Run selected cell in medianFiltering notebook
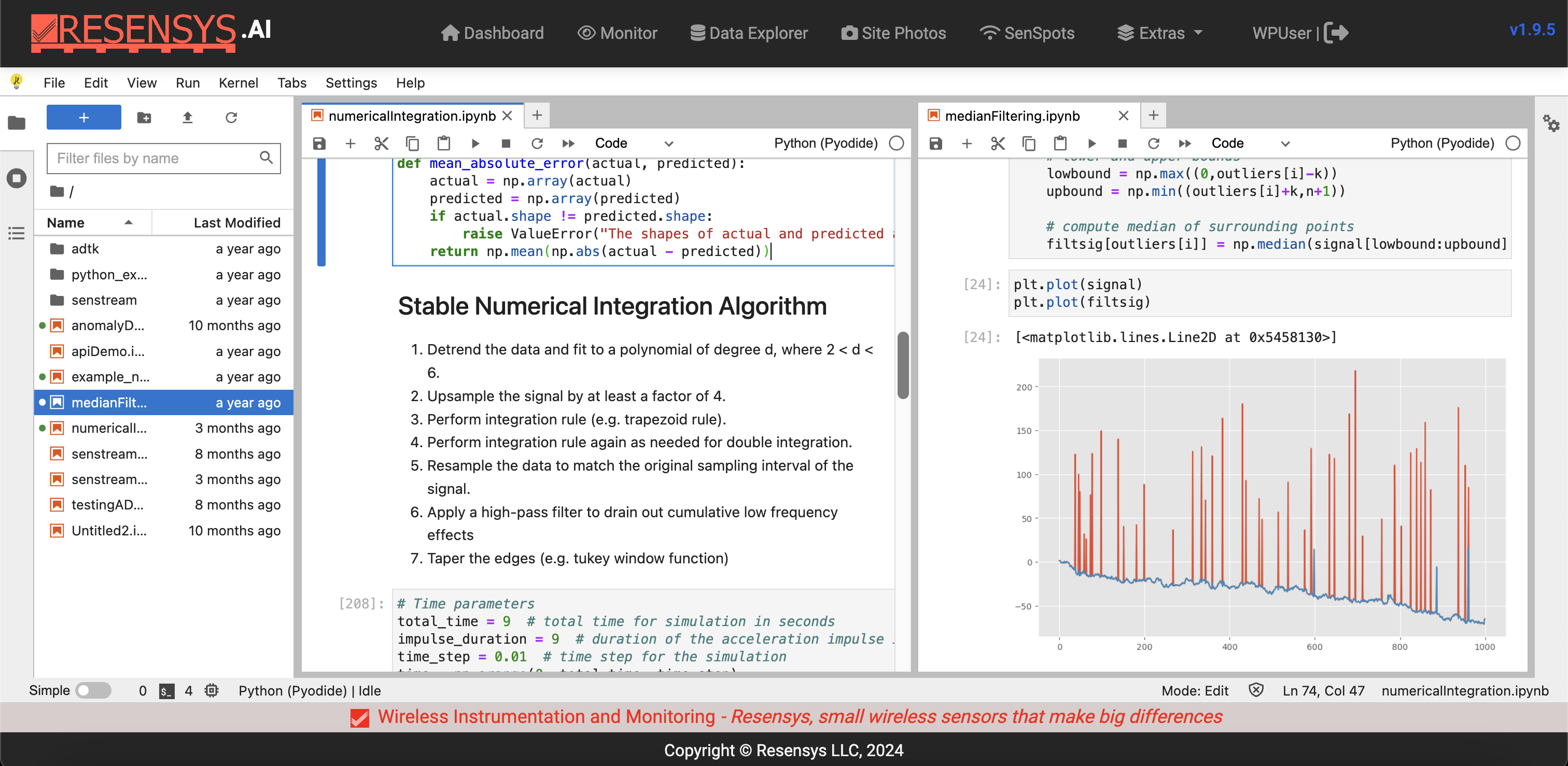The image size is (1568, 766). point(1091,144)
